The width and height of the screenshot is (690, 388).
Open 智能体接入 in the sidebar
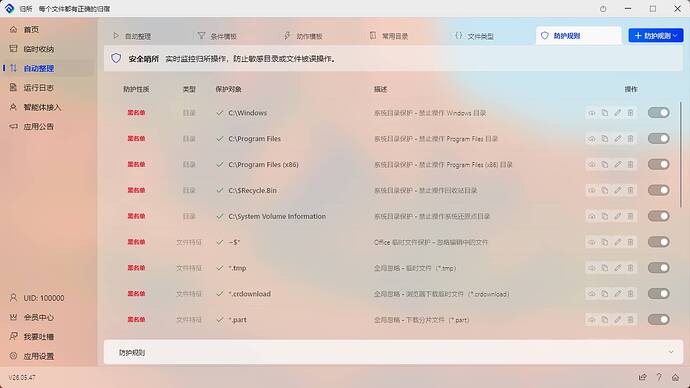pyautogui.click(x=48, y=107)
